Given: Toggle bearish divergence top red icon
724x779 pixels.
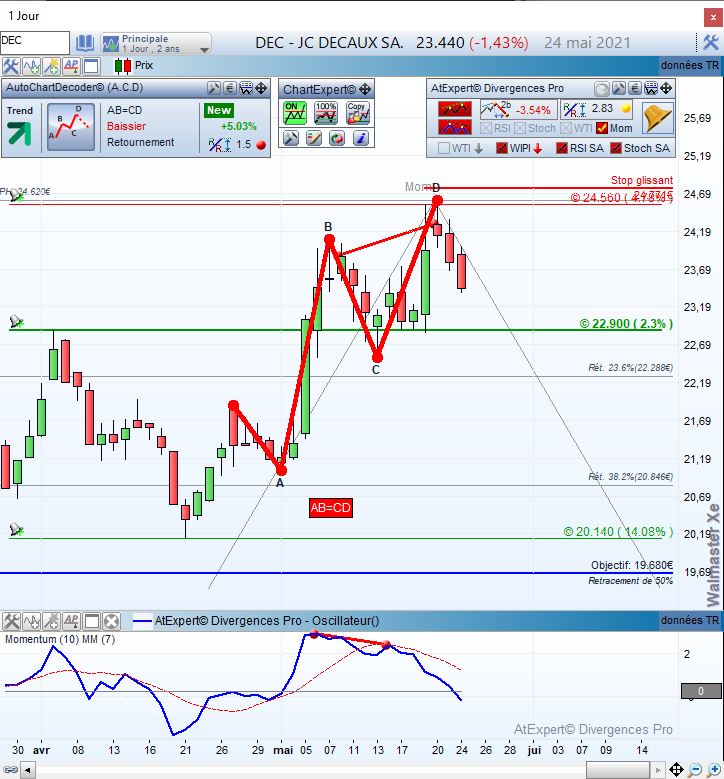Looking at the screenshot, I should 455,109.
